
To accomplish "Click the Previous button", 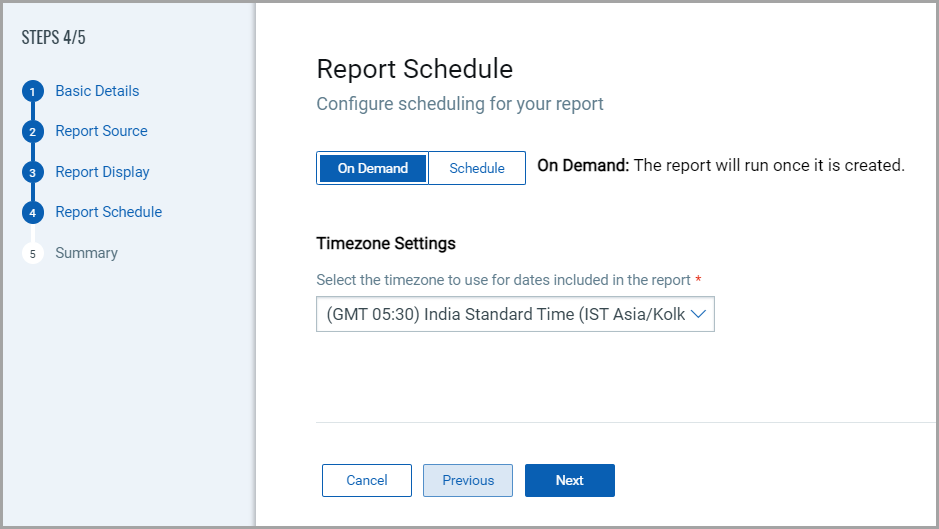I will (468, 480).
